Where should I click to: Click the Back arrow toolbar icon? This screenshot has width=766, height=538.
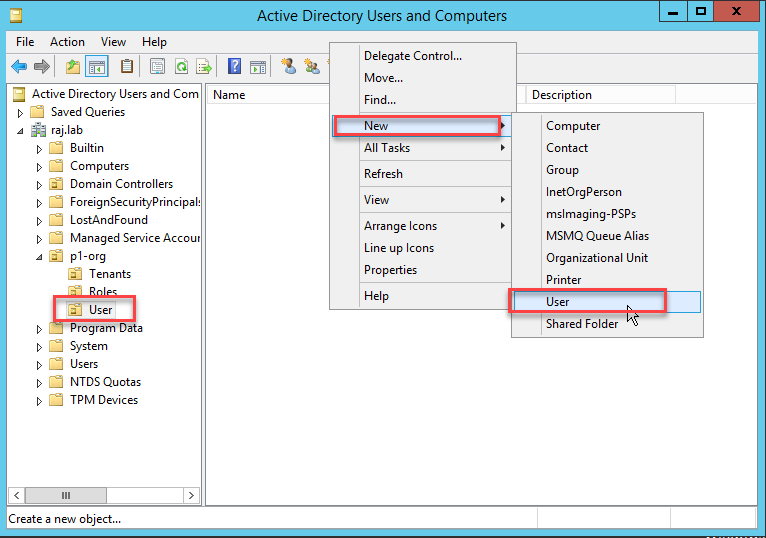19,66
